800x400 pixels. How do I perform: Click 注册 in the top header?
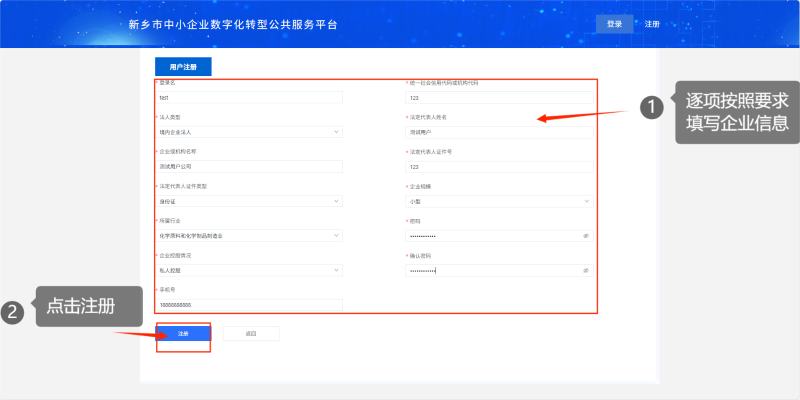pyautogui.click(x=652, y=23)
